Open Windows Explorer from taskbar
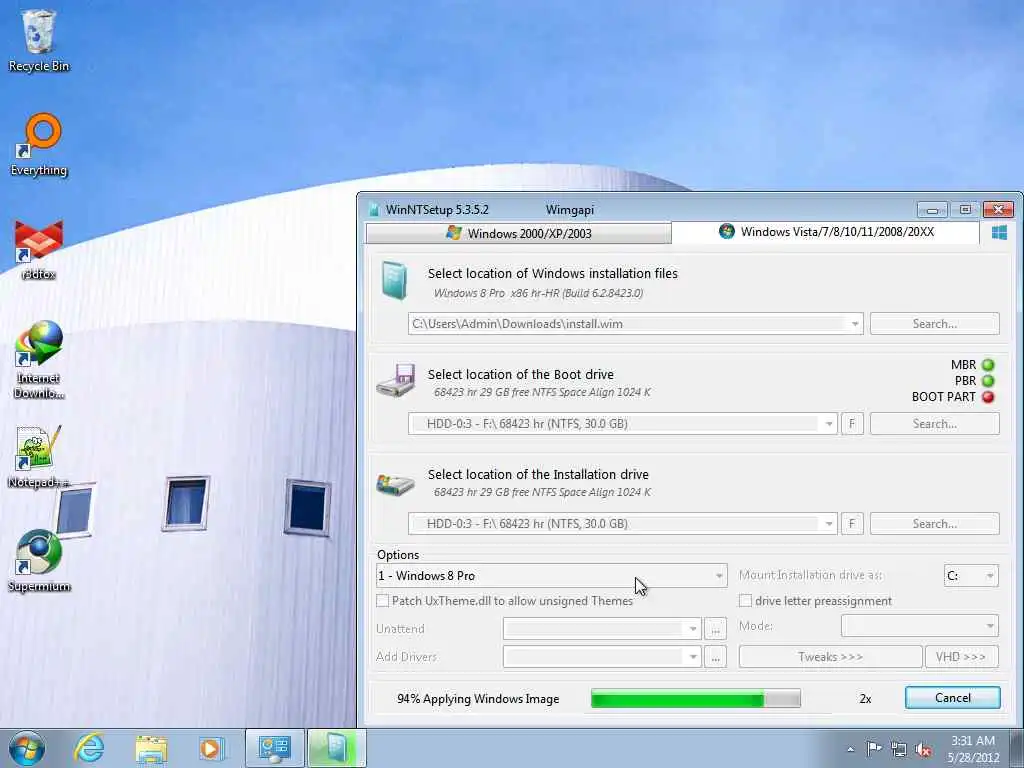 pyautogui.click(x=151, y=748)
